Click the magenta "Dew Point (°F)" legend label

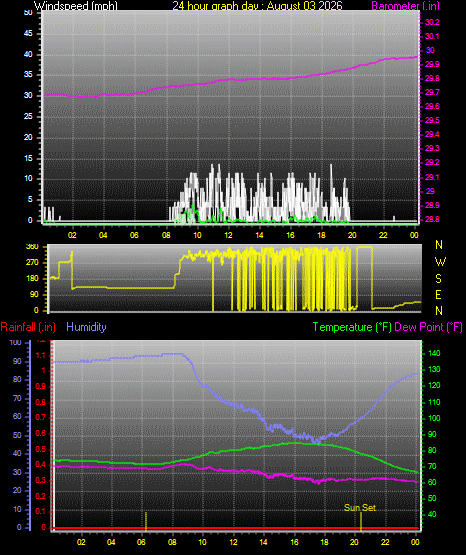coord(428,327)
